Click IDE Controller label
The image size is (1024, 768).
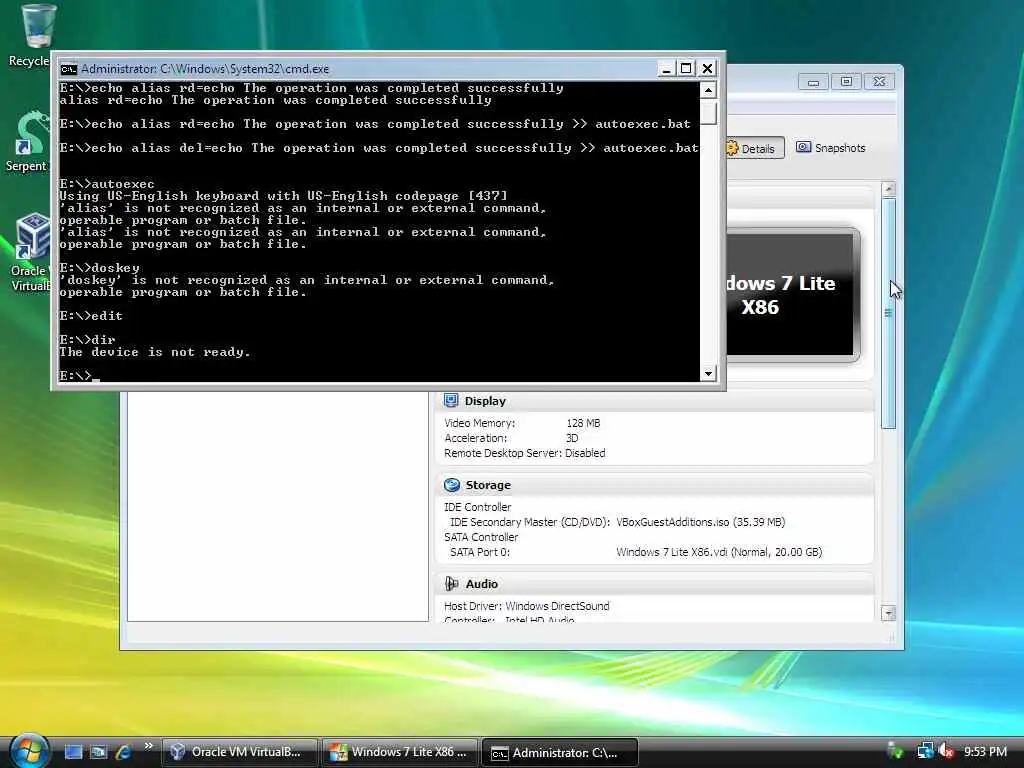point(477,507)
